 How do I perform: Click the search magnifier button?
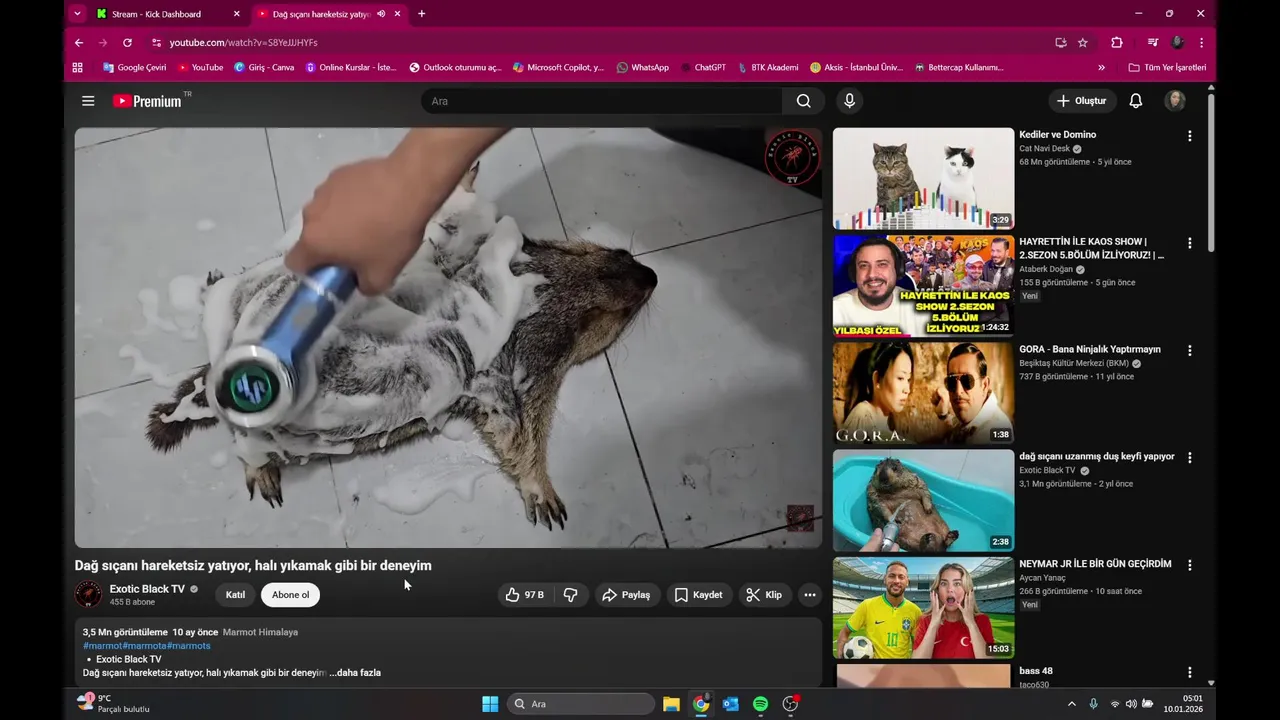click(804, 101)
